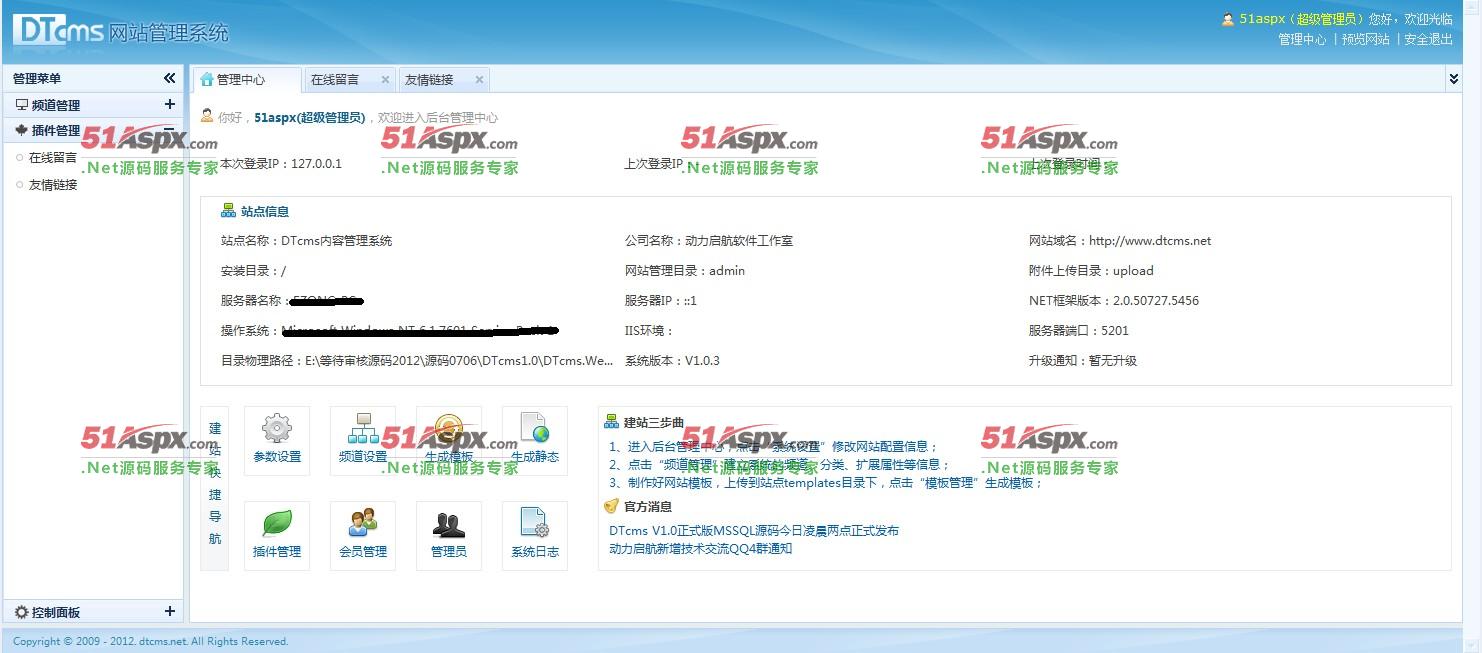Click the home icon on 管理中心 tab
The width and height of the screenshot is (1482, 653).
point(207,79)
